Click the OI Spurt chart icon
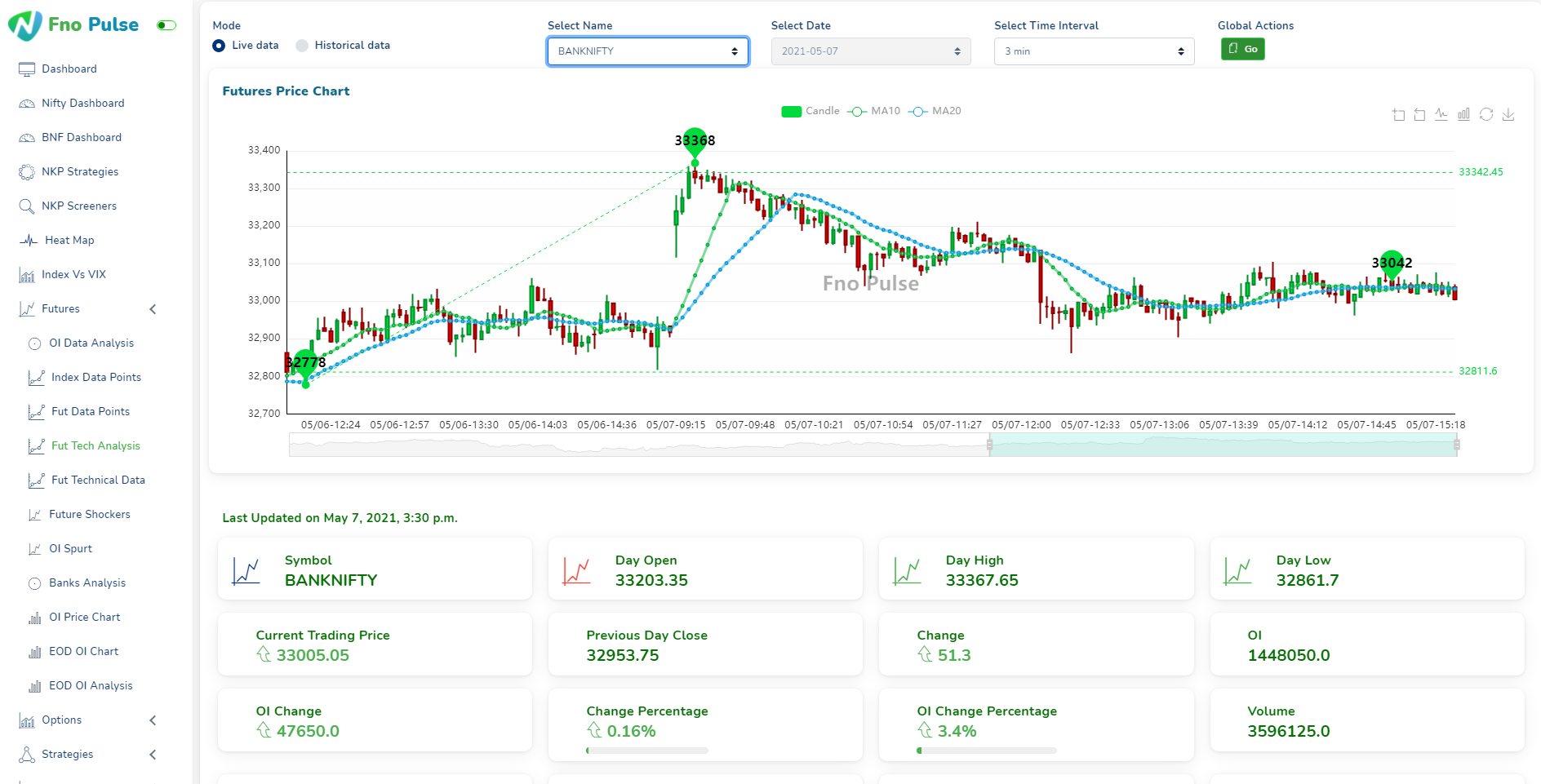 coord(35,549)
